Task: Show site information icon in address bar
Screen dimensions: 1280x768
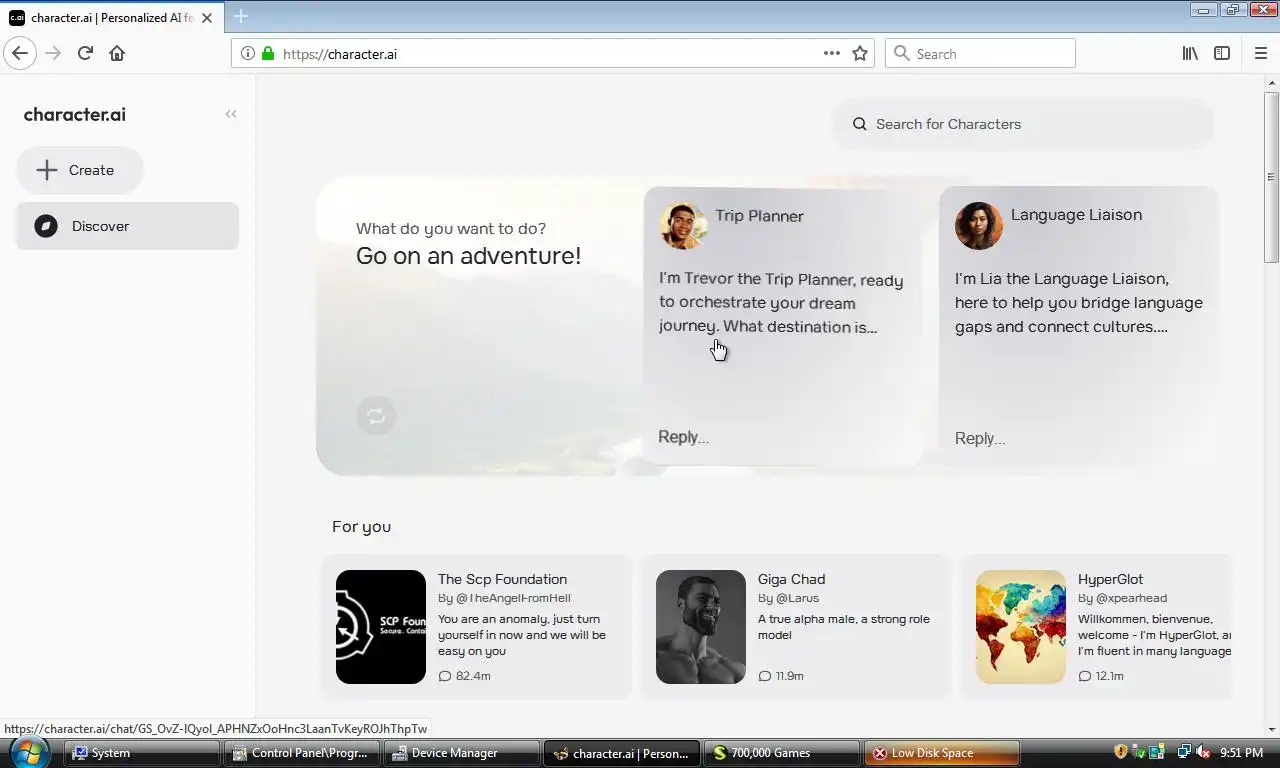Action: [x=248, y=54]
